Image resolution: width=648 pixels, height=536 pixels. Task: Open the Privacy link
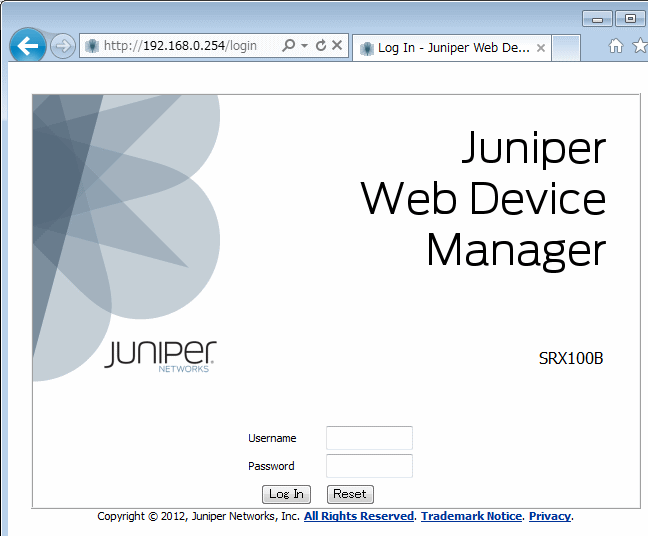click(550, 516)
